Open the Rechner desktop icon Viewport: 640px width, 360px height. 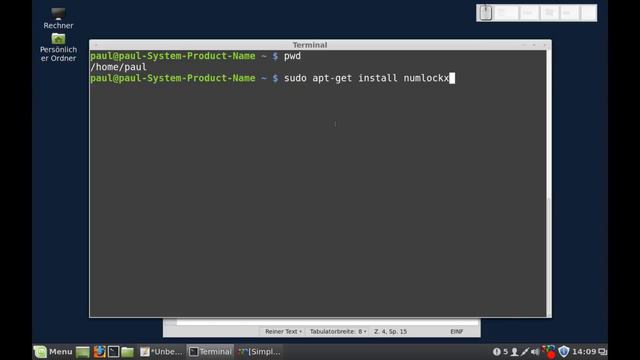pyautogui.click(x=58, y=19)
